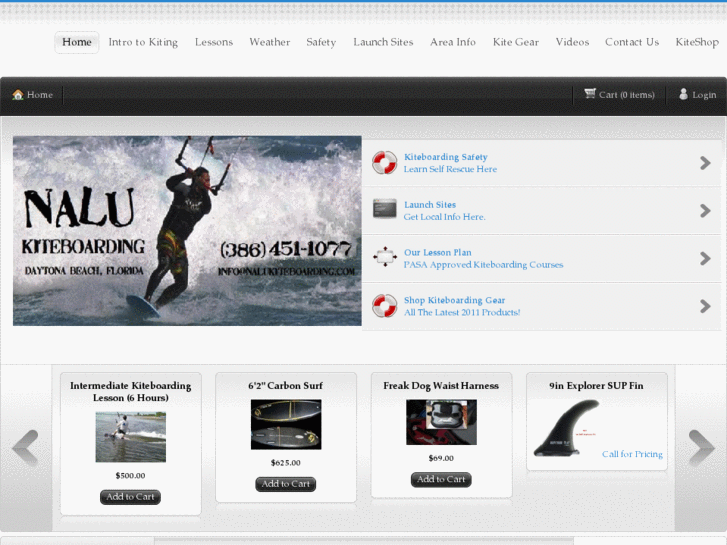Click the monitor icon beside Launch Sites

(x=385, y=209)
